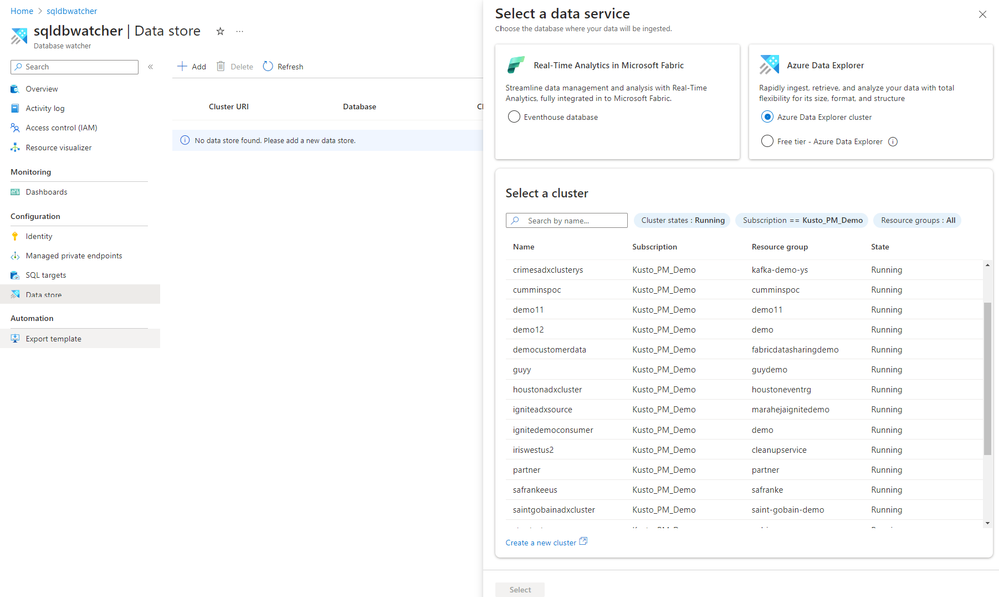Screen dimensions: 999x597
Task: Click the Identity key icon
Action: click(x=15, y=236)
